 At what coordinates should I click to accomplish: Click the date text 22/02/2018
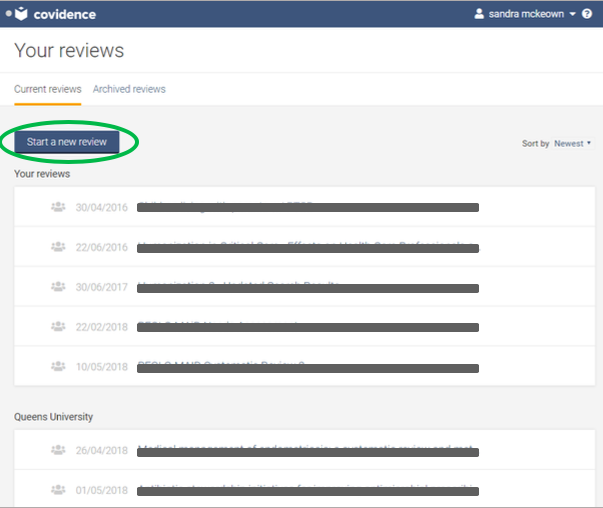(102, 327)
